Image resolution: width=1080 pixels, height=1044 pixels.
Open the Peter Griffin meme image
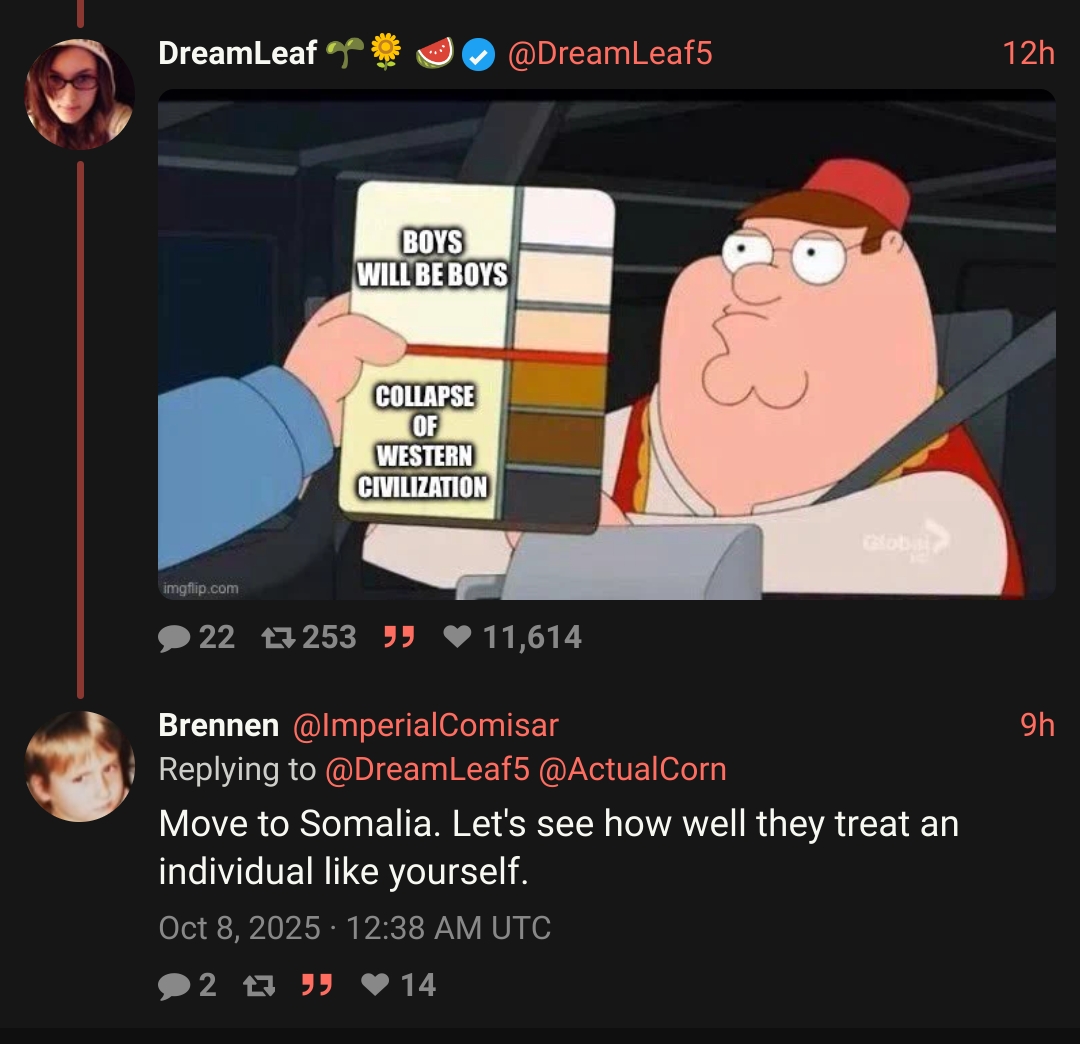coord(607,344)
